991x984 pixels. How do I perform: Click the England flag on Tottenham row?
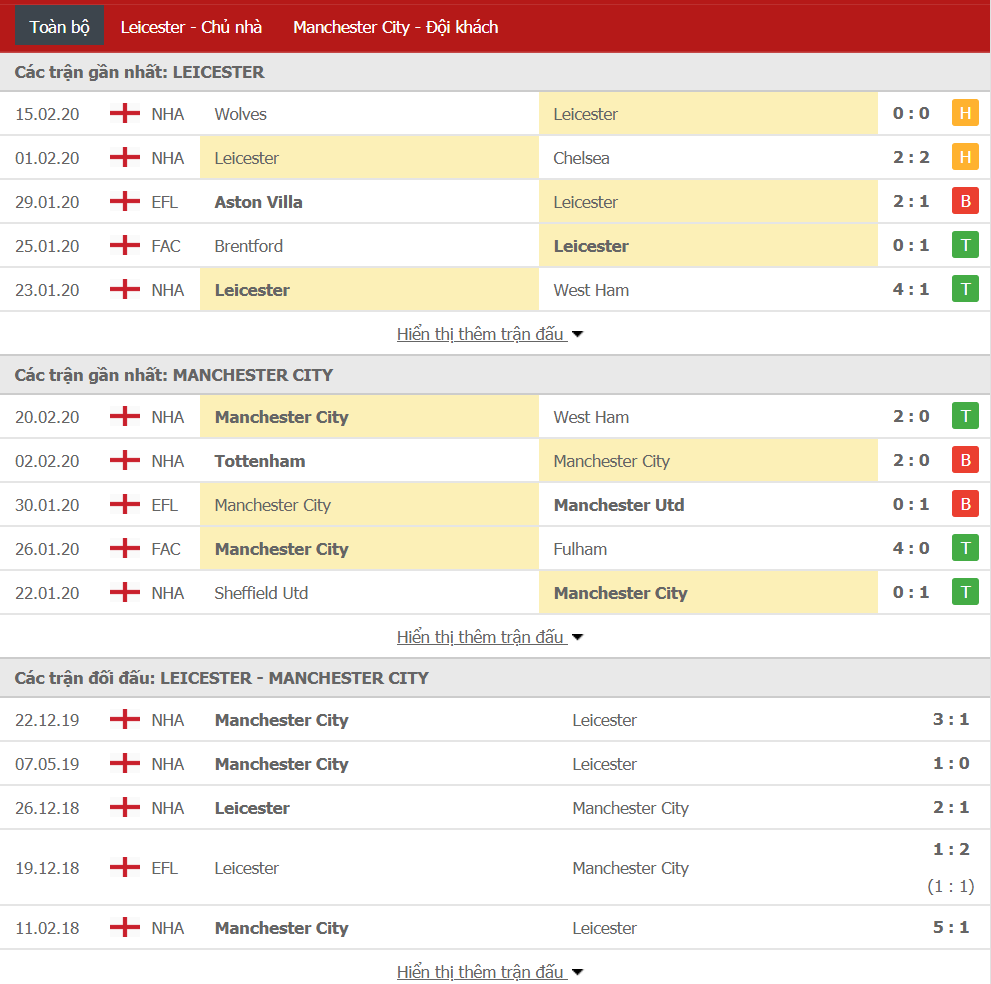125,461
